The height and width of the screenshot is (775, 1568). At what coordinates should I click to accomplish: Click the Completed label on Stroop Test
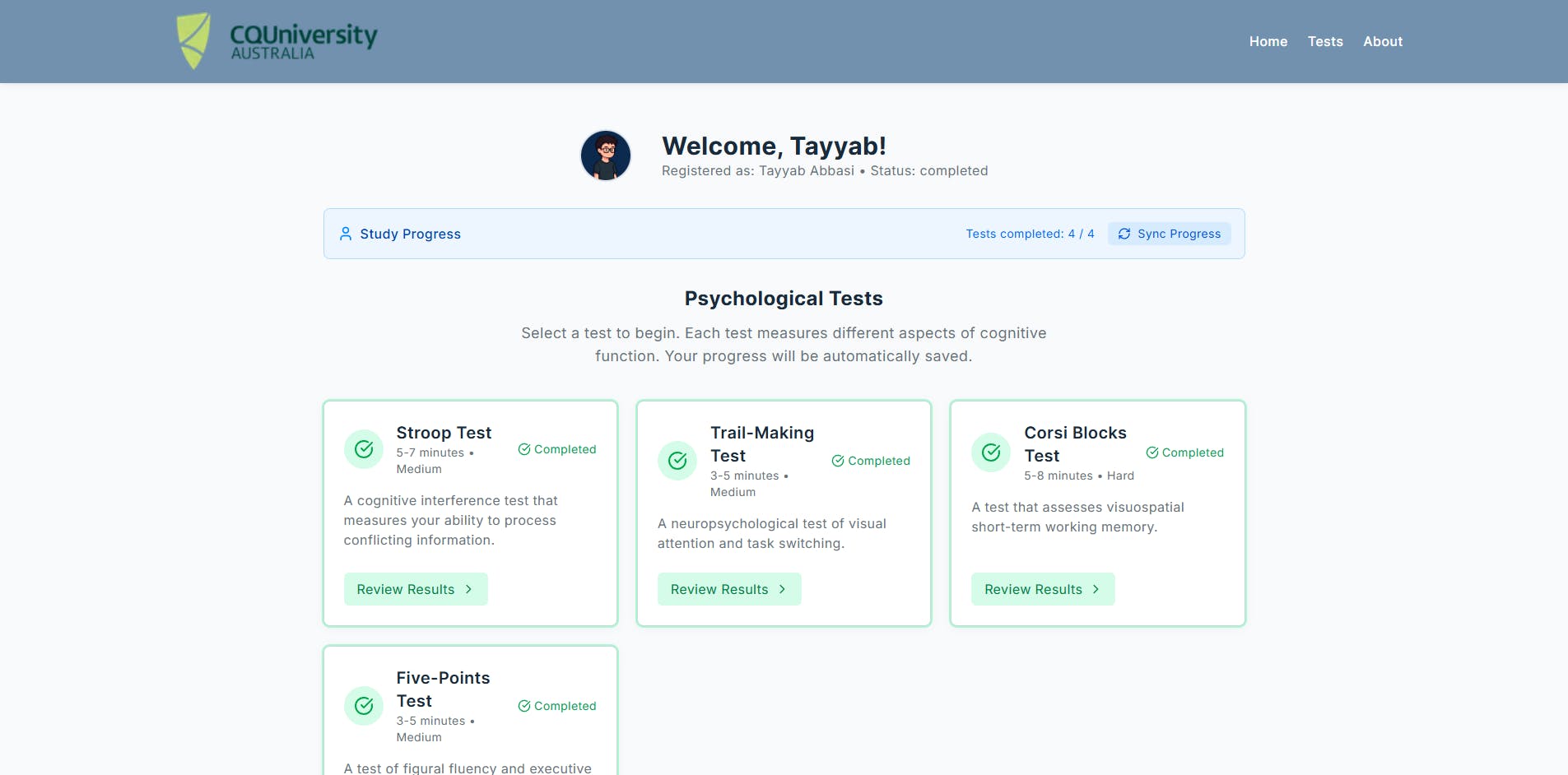tap(565, 449)
